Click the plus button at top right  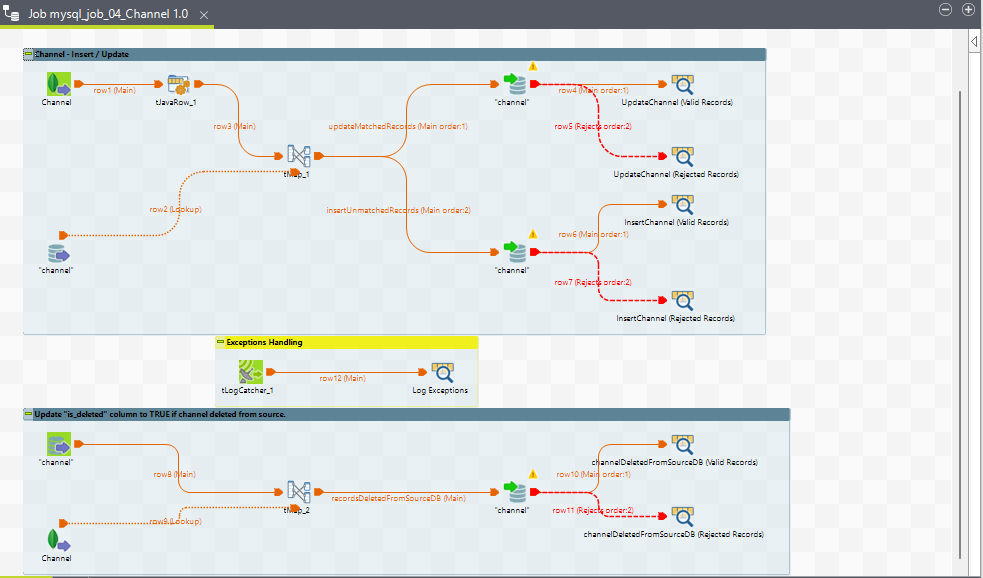[x=968, y=9]
